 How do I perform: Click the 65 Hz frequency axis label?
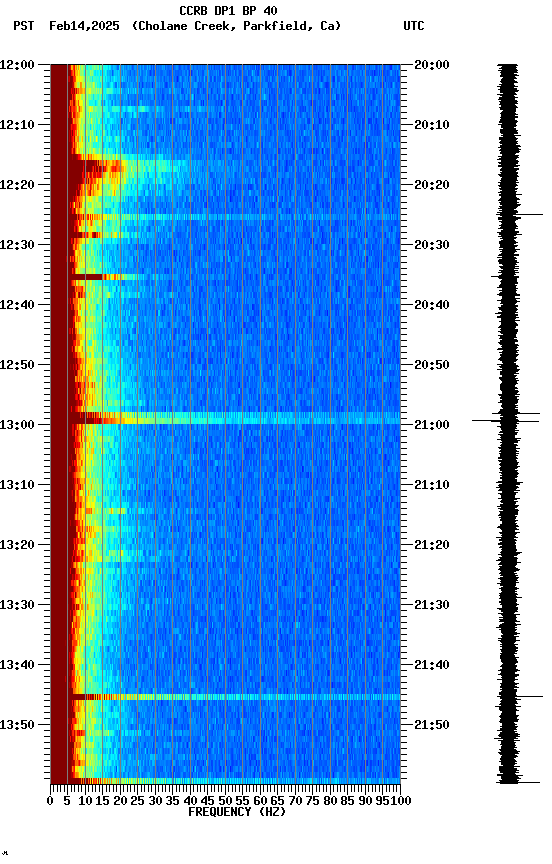click(278, 801)
